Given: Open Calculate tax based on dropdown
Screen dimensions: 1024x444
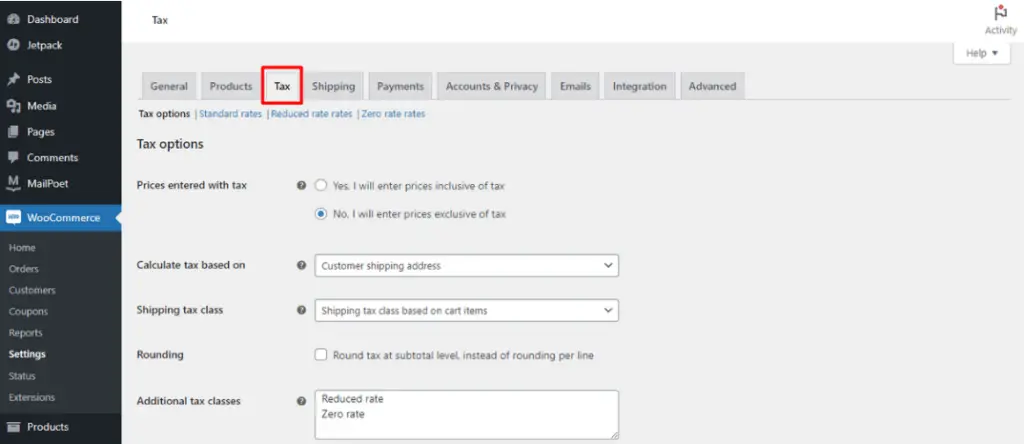Looking at the screenshot, I should coord(466,266).
